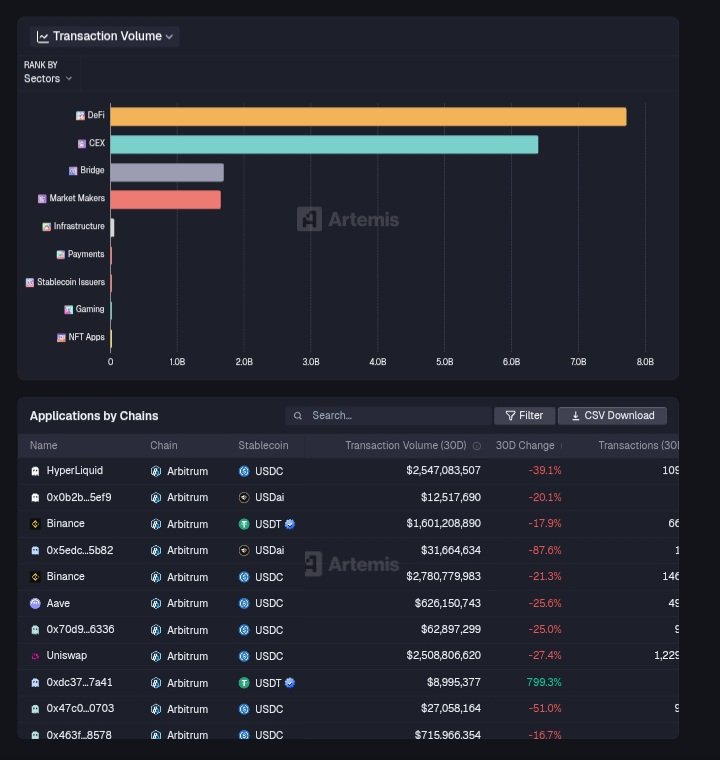This screenshot has width=720, height=760.
Task: Click the DeFi sector icon
Action: click(80, 115)
